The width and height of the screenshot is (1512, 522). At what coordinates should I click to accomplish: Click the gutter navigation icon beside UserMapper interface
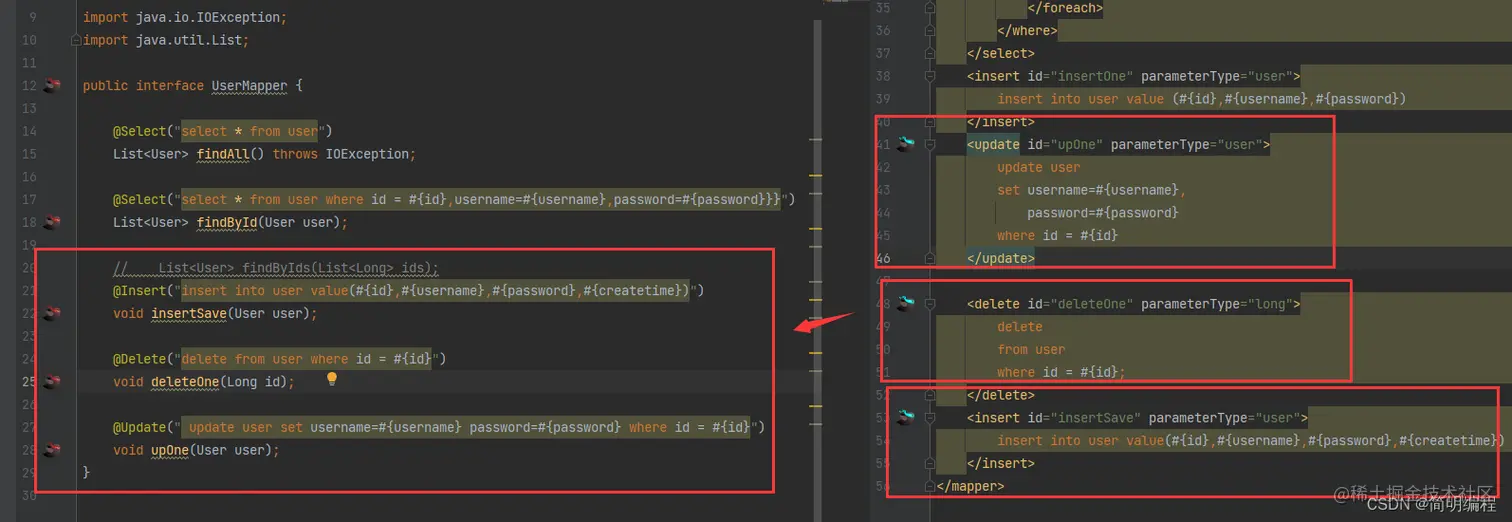tap(52, 86)
